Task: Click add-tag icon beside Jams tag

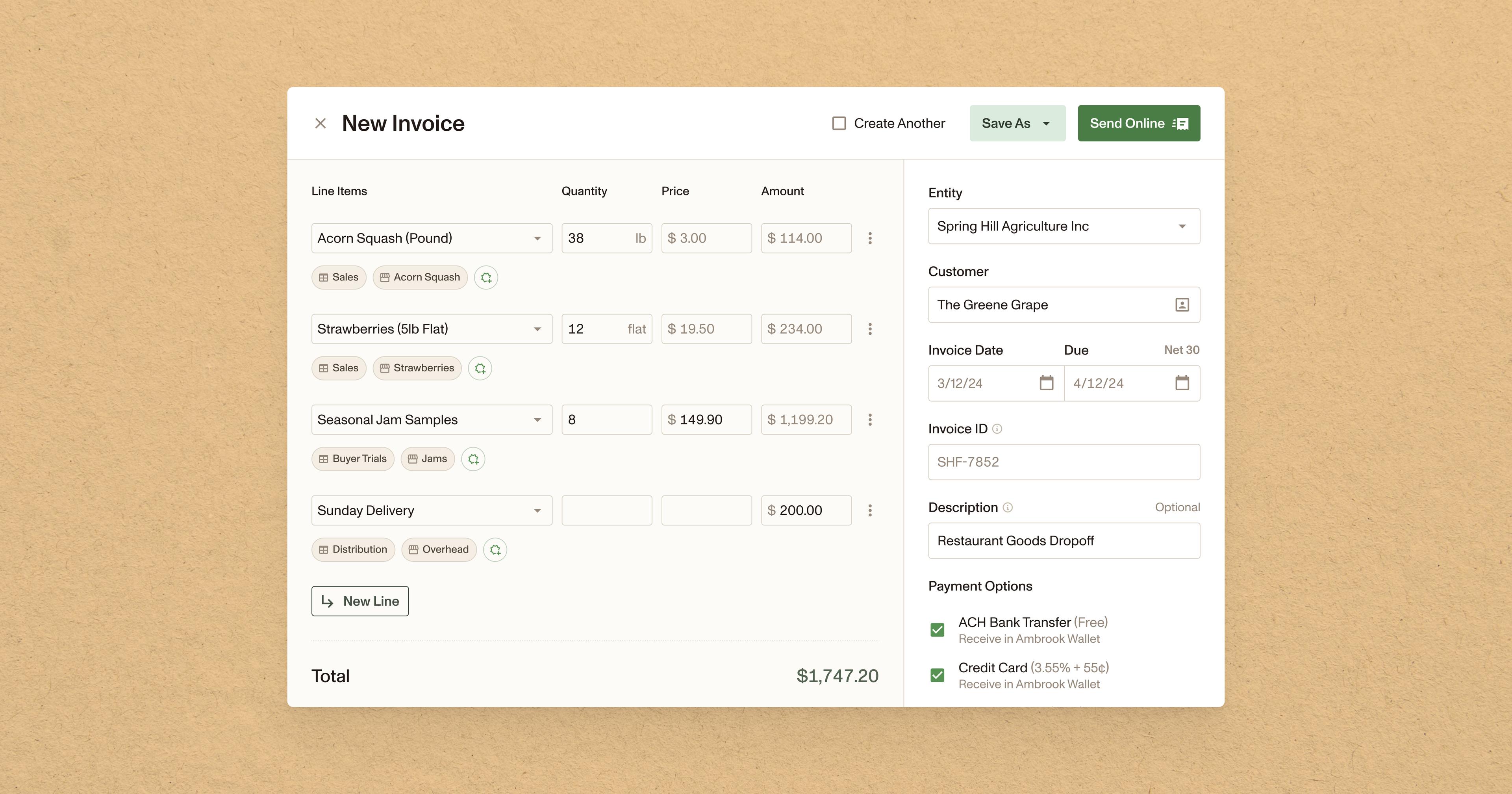Action: [x=473, y=459]
